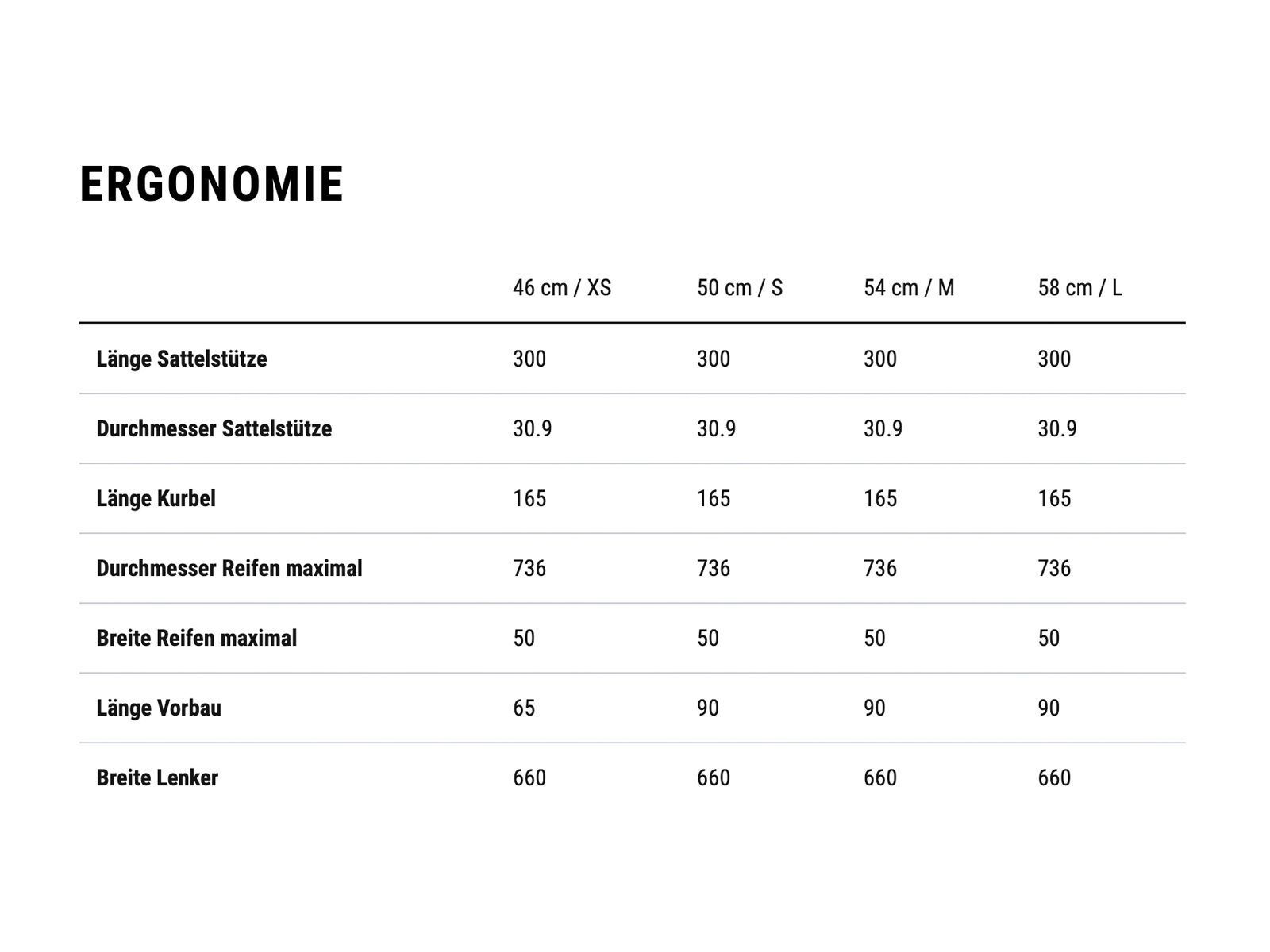
Task: Select Länge Kurbel value in S column
Action: click(x=714, y=498)
